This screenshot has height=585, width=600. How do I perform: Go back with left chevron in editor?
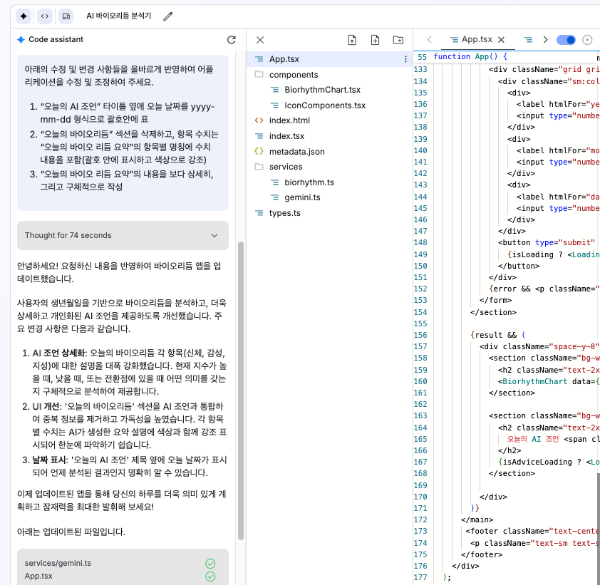pos(429,40)
